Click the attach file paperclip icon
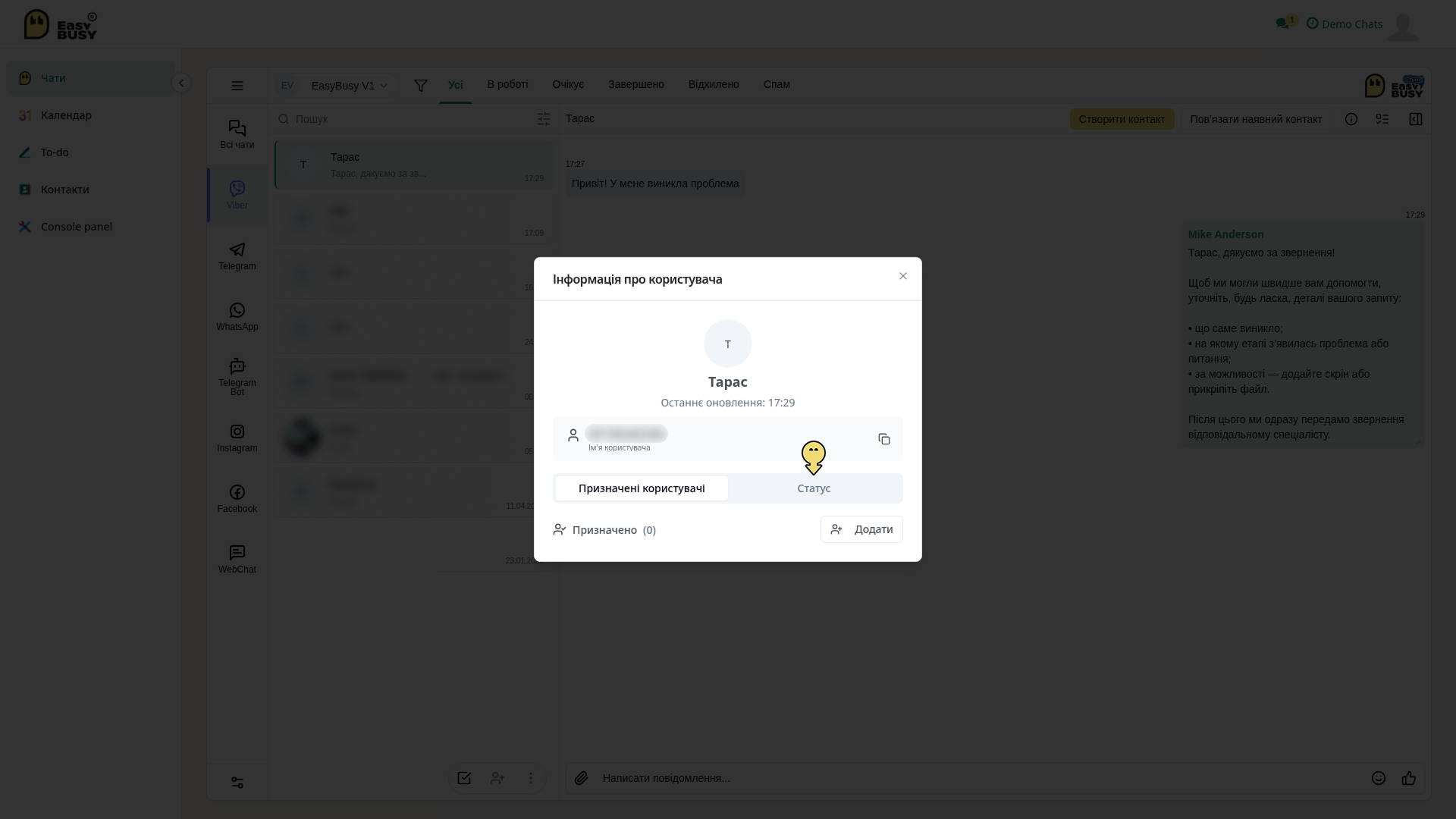Viewport: 1456px width, 819px height. (582, 778)
